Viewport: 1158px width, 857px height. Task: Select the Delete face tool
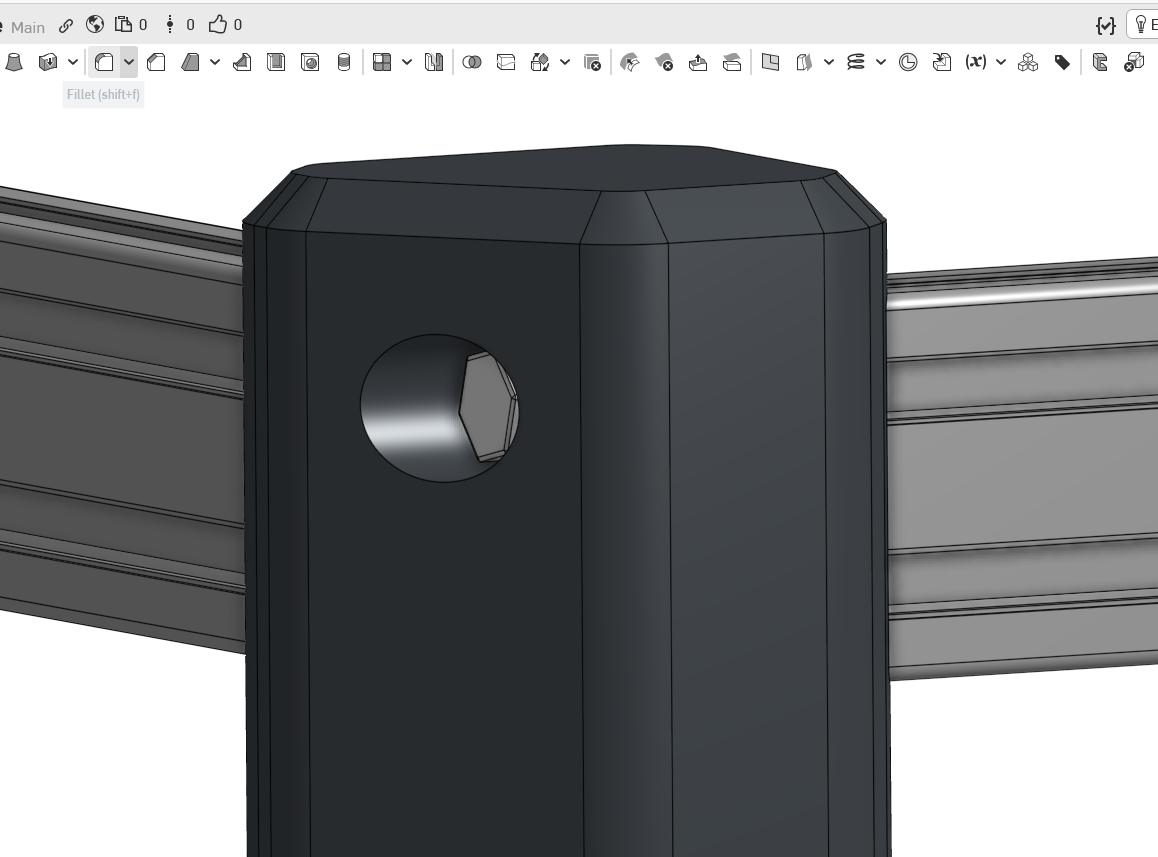664,62
